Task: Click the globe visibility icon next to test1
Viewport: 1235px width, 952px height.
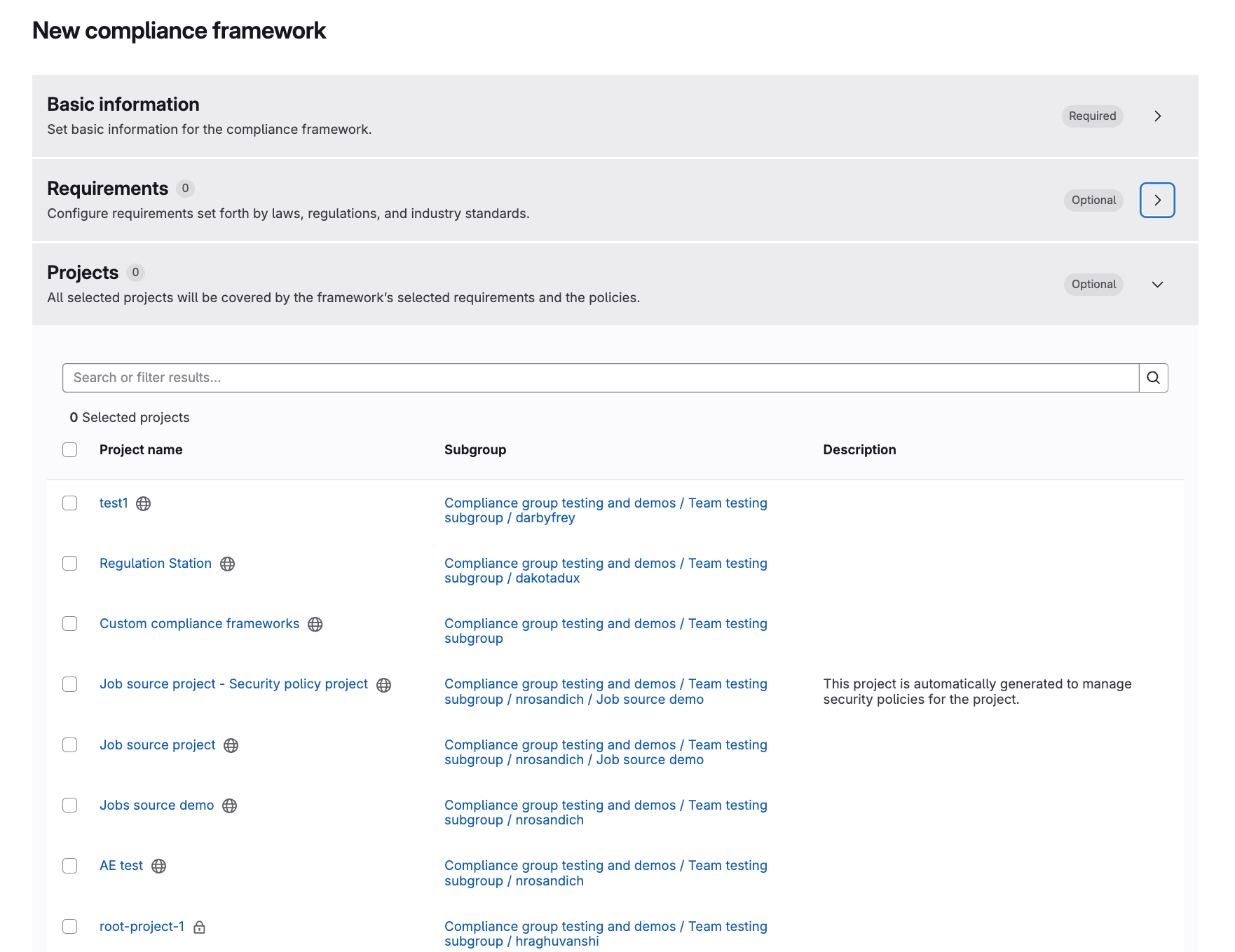Action: [143, 503]
